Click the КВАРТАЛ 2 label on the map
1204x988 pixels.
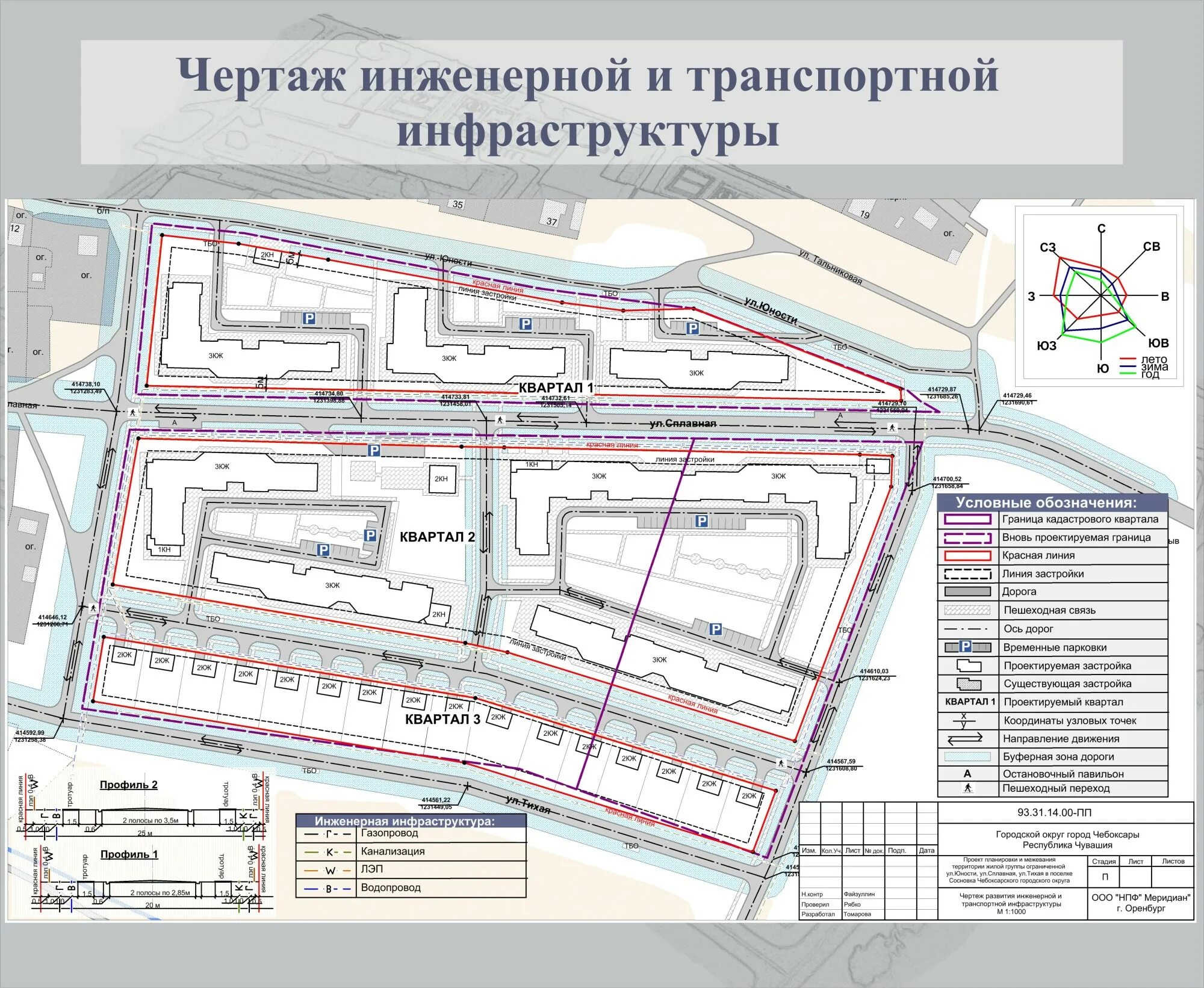pyautogui.click(x=438, y=537)
